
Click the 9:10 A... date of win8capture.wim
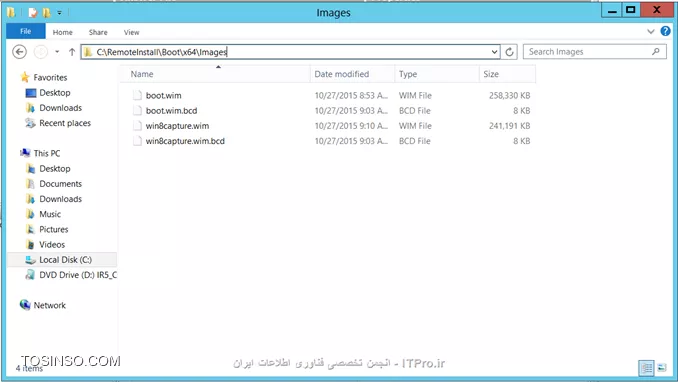(351, 126)
